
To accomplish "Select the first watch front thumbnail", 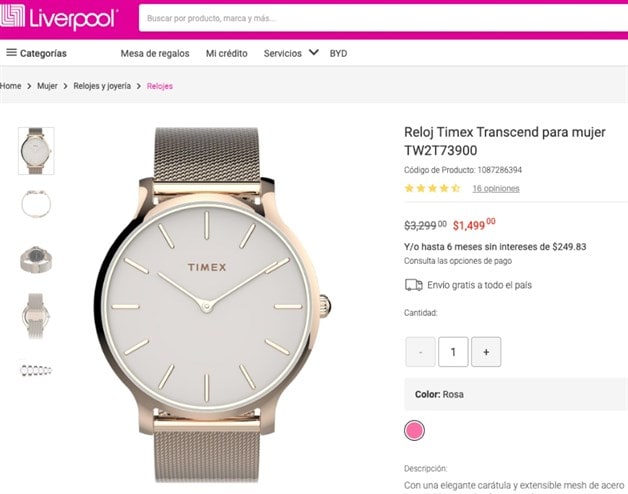I will [36, 150].
